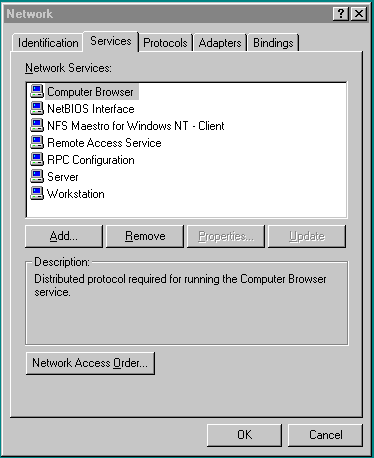Viewport: 374px width, 458px height.
Task: Switch to the Identification tab
Action: tap(48, 43)
